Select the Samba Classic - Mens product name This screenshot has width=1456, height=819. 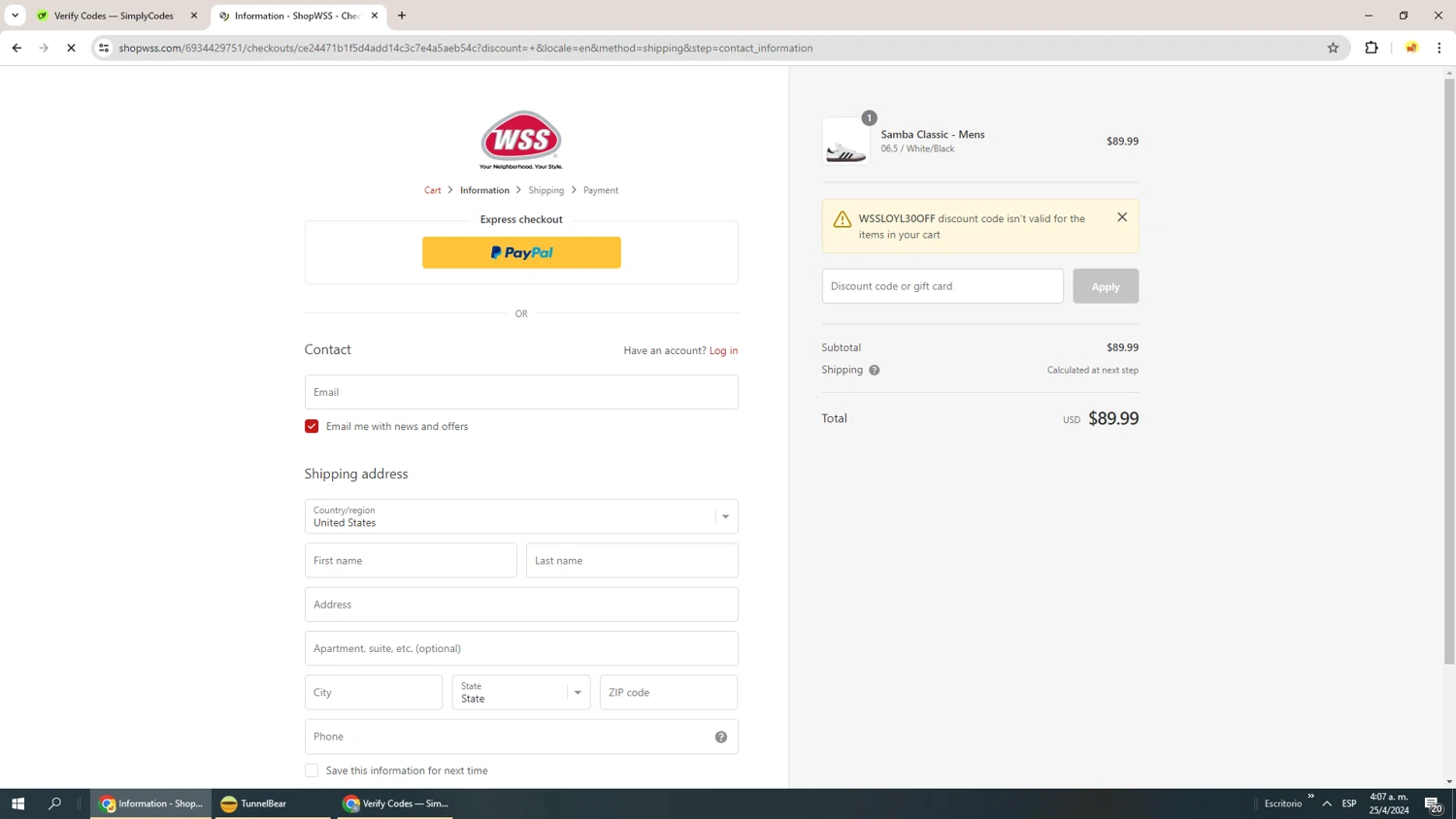coord(933,135)
